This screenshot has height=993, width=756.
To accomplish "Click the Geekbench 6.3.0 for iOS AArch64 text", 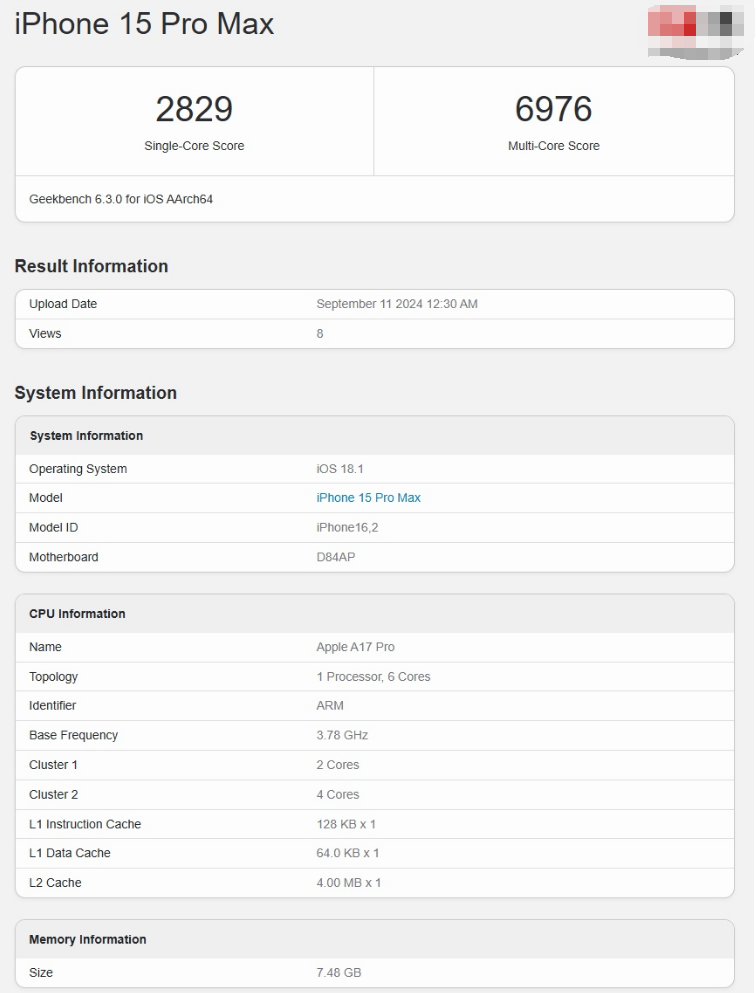I will coord(121,199).
